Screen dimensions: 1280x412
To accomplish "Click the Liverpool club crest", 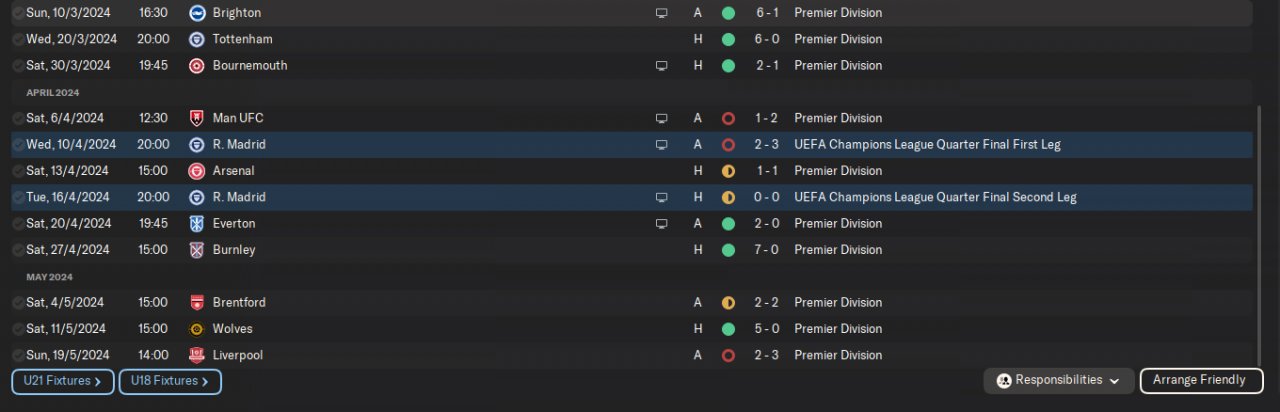I will click(x=196, y=355).
